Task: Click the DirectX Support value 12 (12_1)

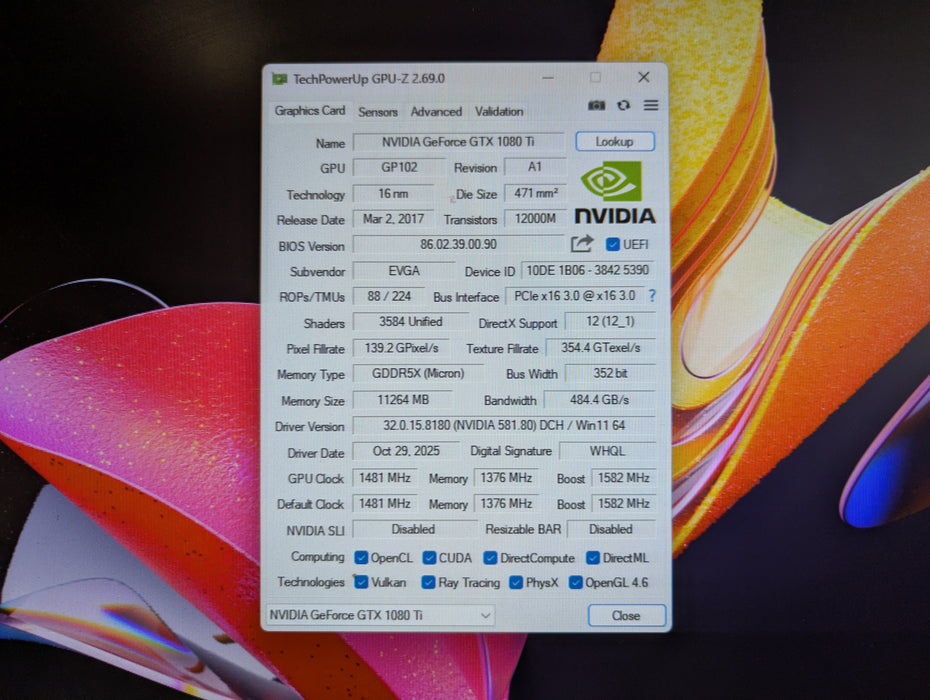Action: [x=610, y=322]
